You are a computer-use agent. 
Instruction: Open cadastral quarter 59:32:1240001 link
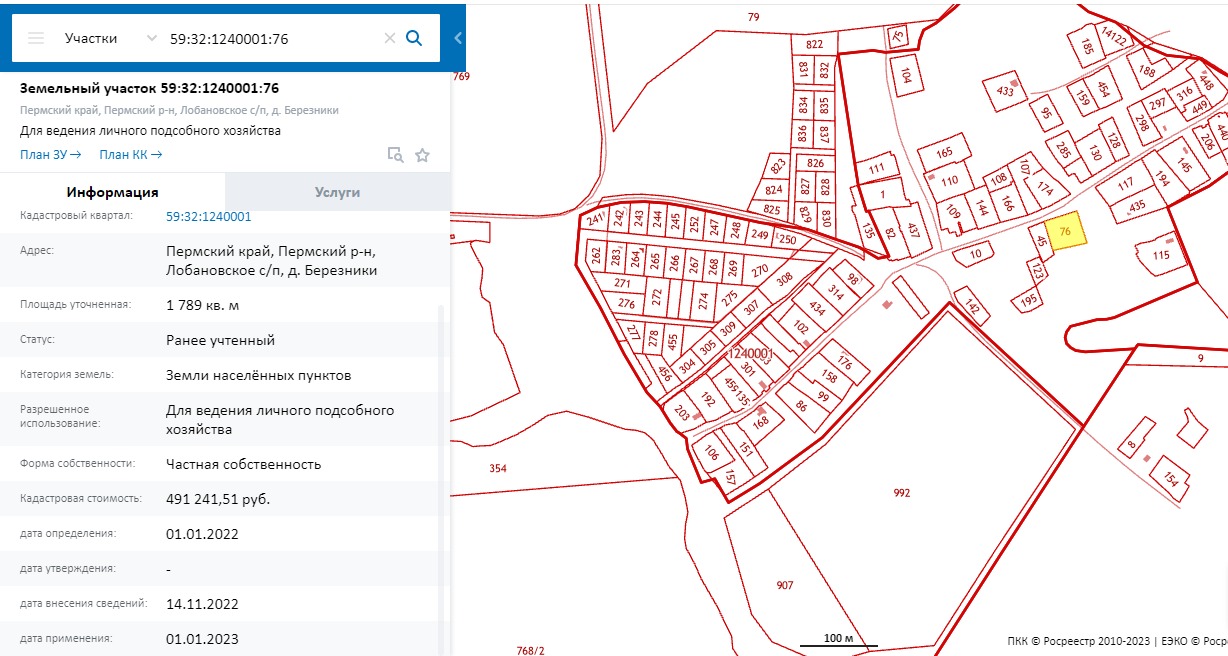[x=208, y=216]
